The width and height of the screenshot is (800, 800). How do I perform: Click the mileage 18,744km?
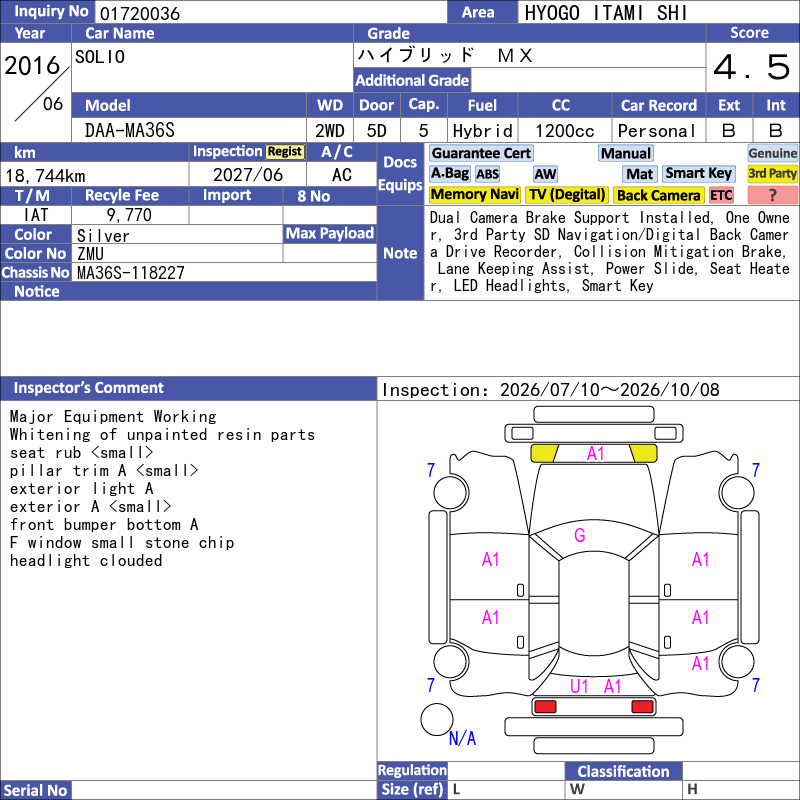[45, 176]
